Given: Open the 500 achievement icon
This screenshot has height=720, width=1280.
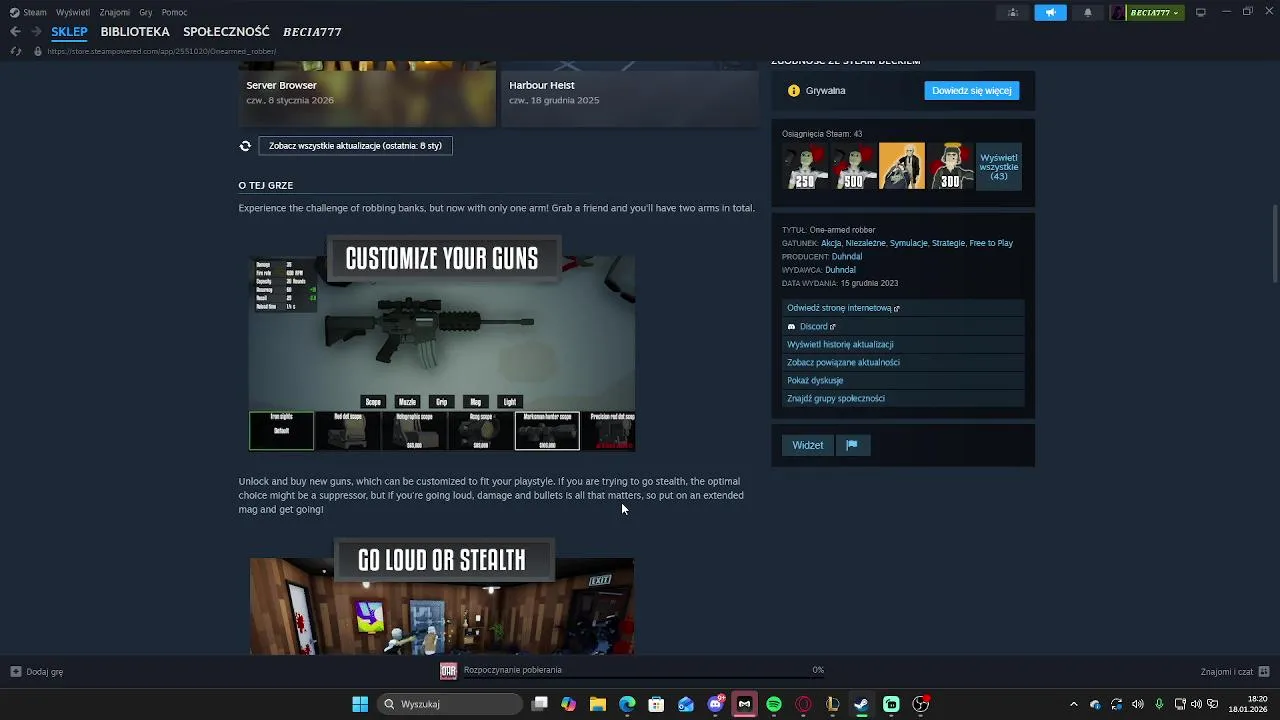Looking at the screenshot, I should click(x=853, y=166).
